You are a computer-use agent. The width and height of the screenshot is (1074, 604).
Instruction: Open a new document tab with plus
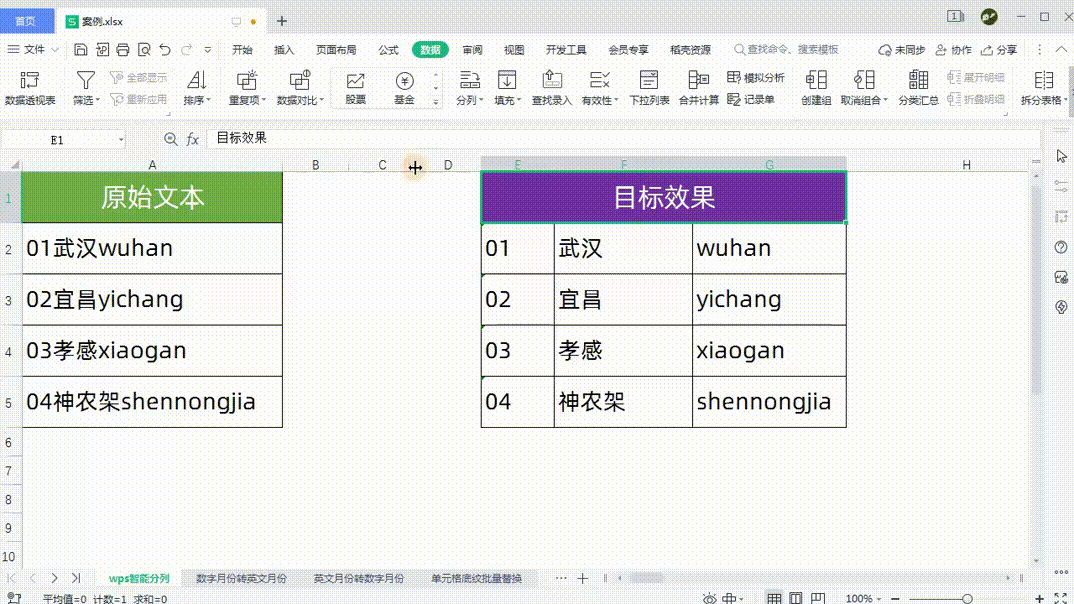[x=282, y=21]
